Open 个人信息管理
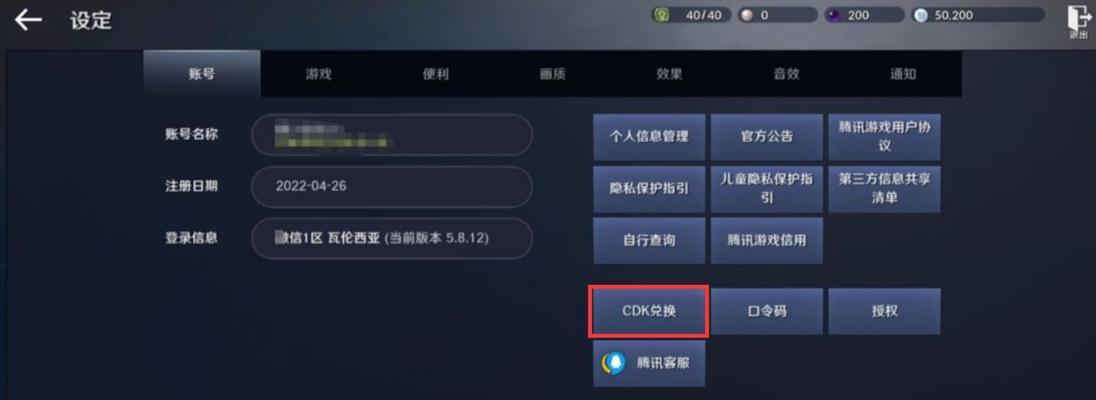 [649, 137]
